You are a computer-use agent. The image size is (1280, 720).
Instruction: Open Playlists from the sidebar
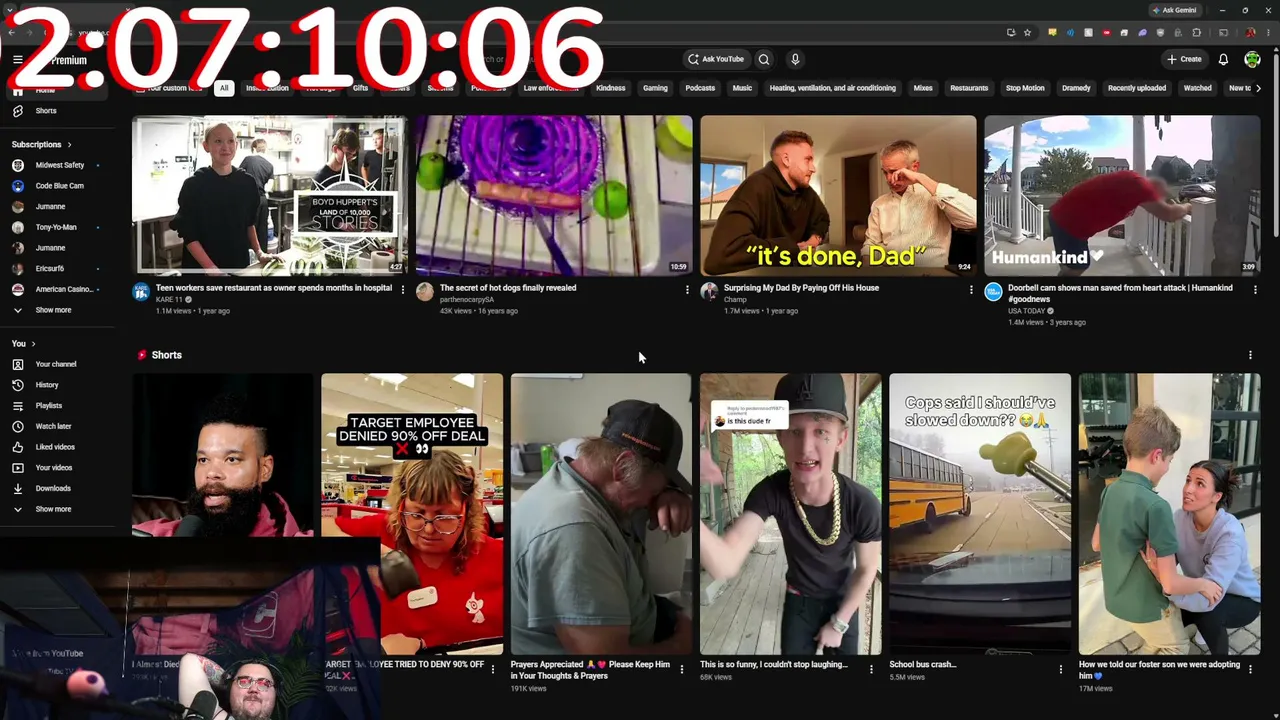[57, 406]
